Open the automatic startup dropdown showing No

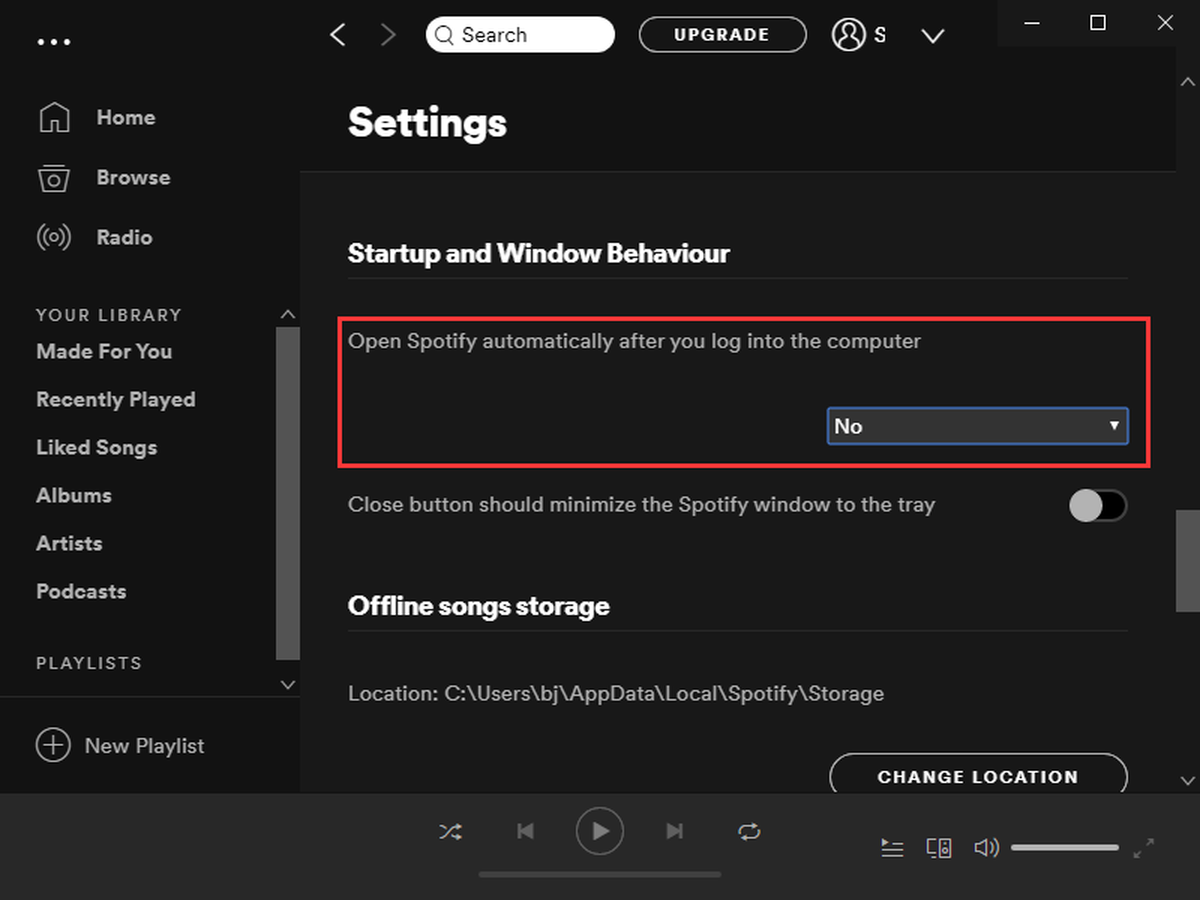977,426
